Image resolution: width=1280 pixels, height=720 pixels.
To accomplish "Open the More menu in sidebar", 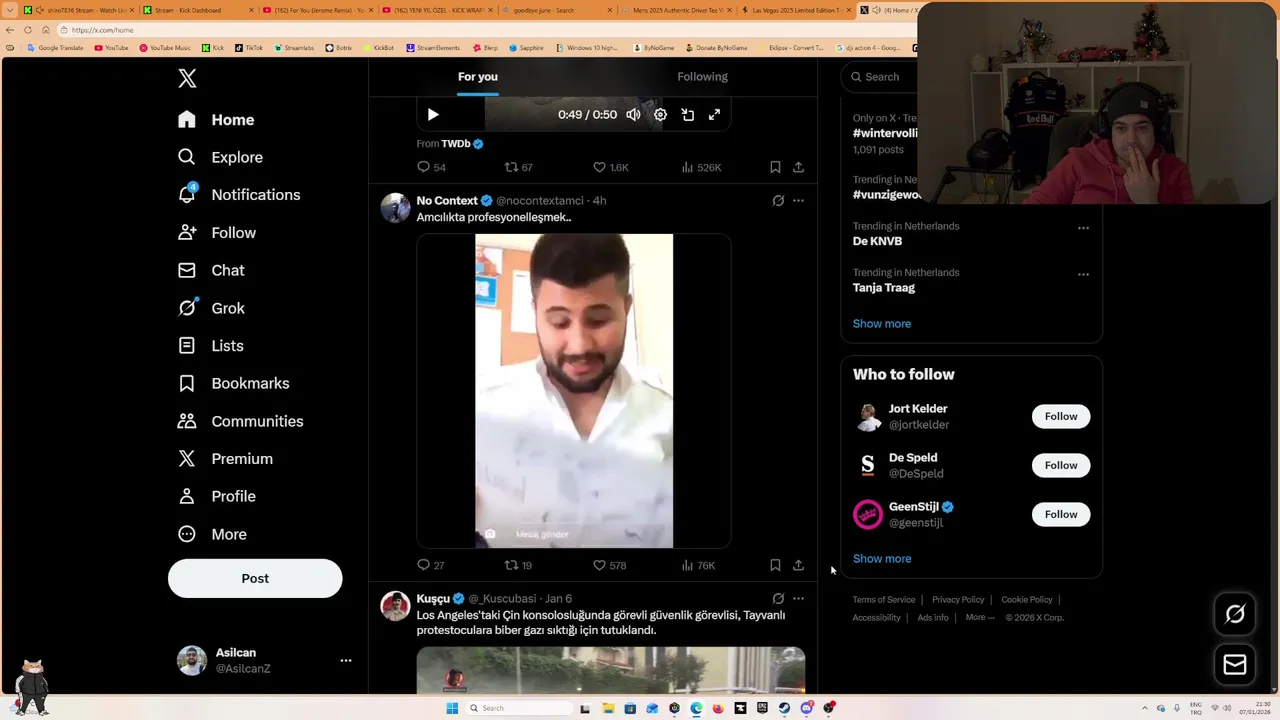I will point(212,534).
